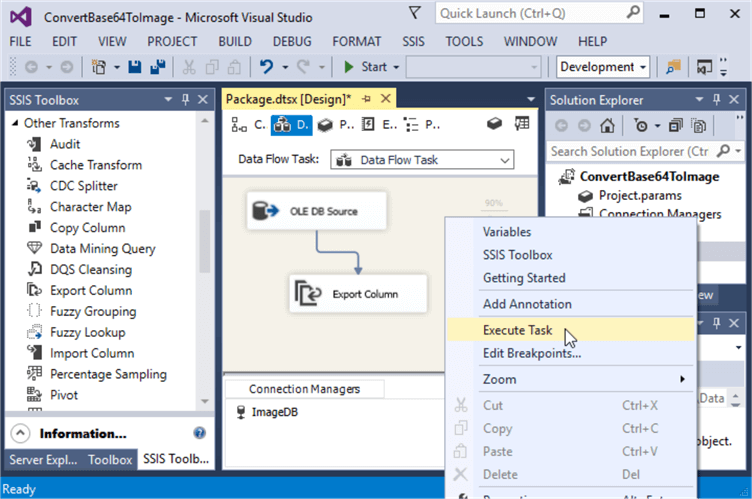Select Audit in the SSIS Toolbox

pos(65,144)
